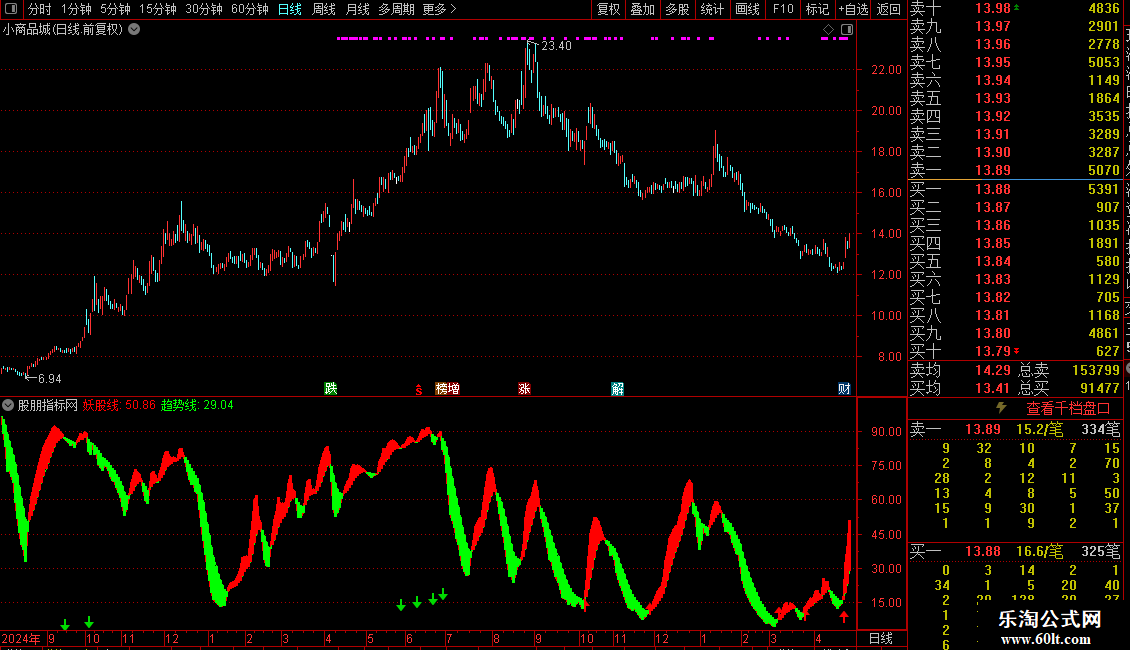Image resolution: width=1130 pixels, height=650 pixels.
Task: Click the blue 财 event marker
Action: [x=844, y=388]
